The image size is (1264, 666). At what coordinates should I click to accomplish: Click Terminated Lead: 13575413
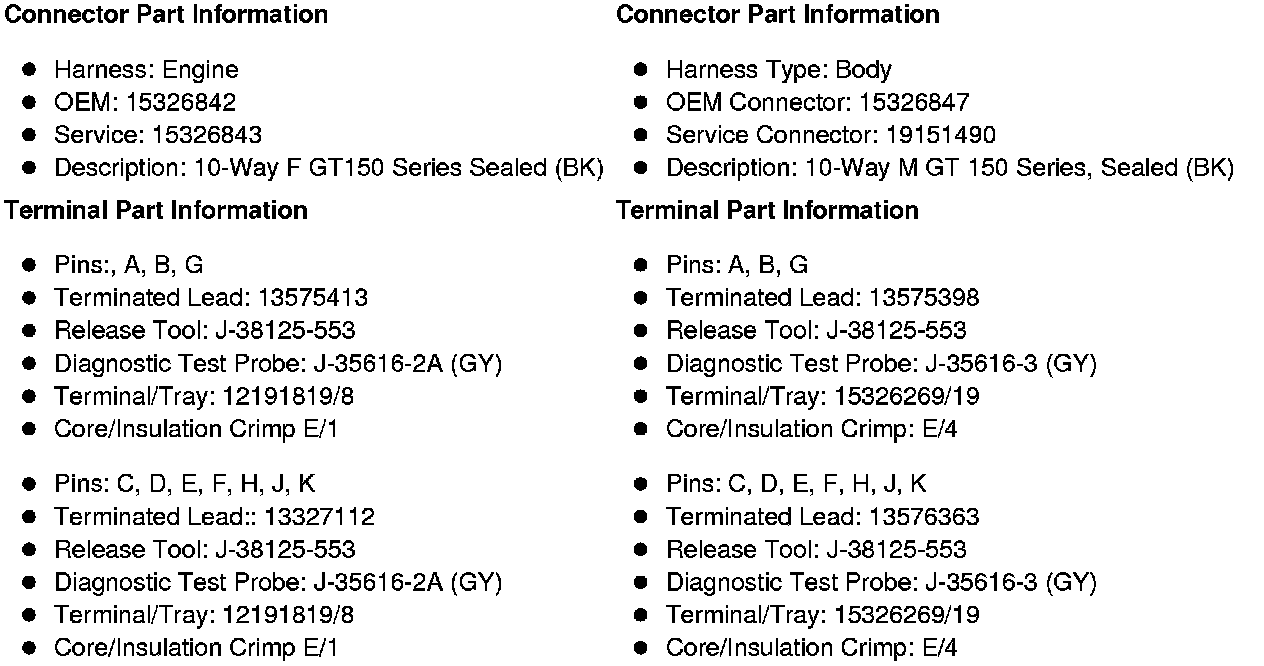tap(210, 298)
